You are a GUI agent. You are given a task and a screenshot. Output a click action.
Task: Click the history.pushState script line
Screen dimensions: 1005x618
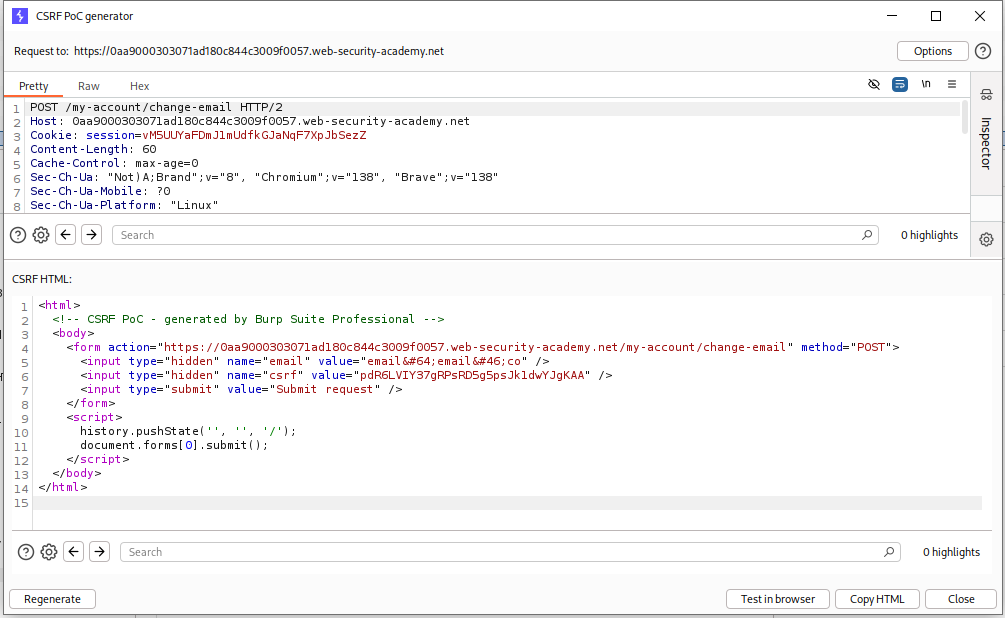pos(188,431)
